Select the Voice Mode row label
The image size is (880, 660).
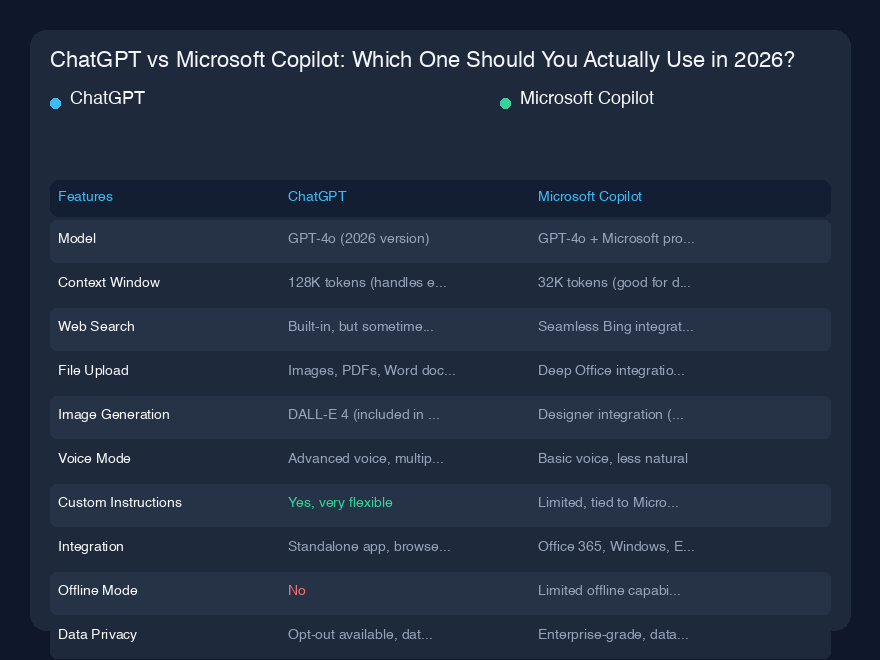tap(94, 459)
